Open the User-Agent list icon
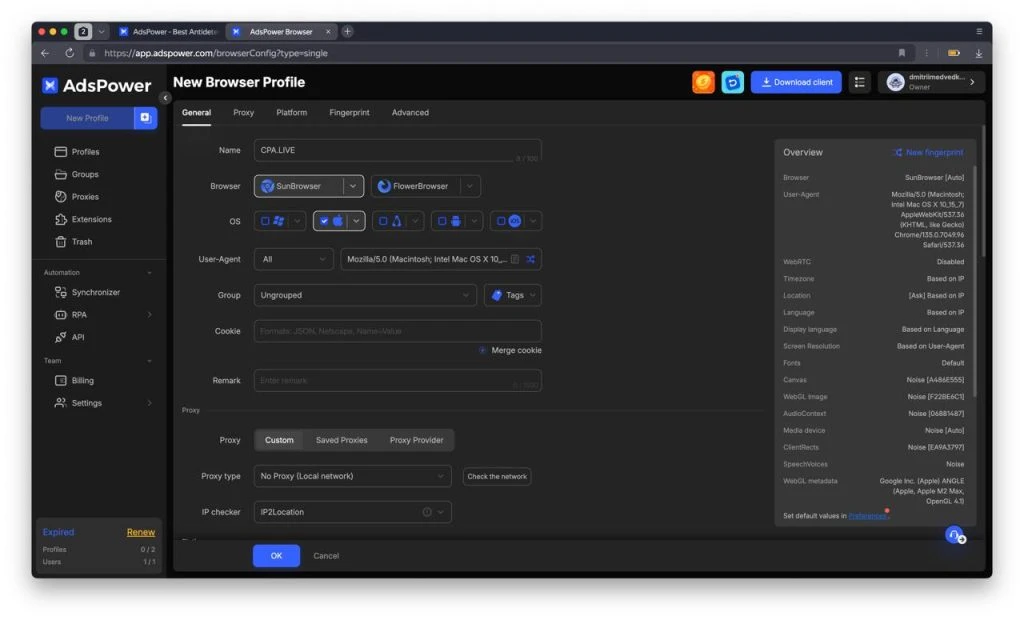This screenshot has height=620, width=1024. [515, 259]
